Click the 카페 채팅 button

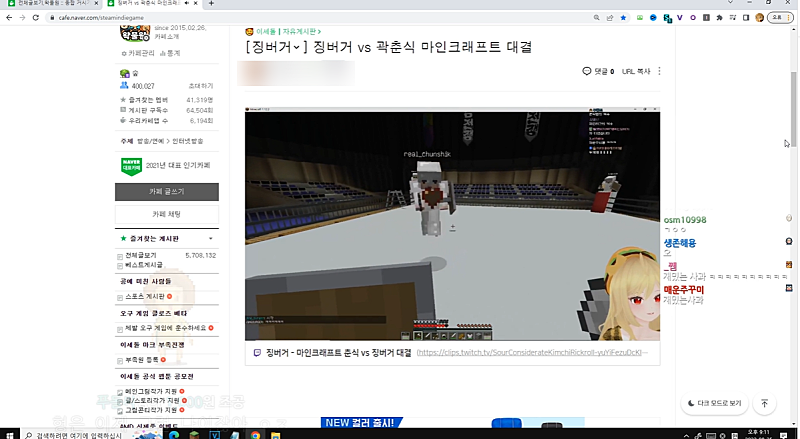tap(167, 214)
